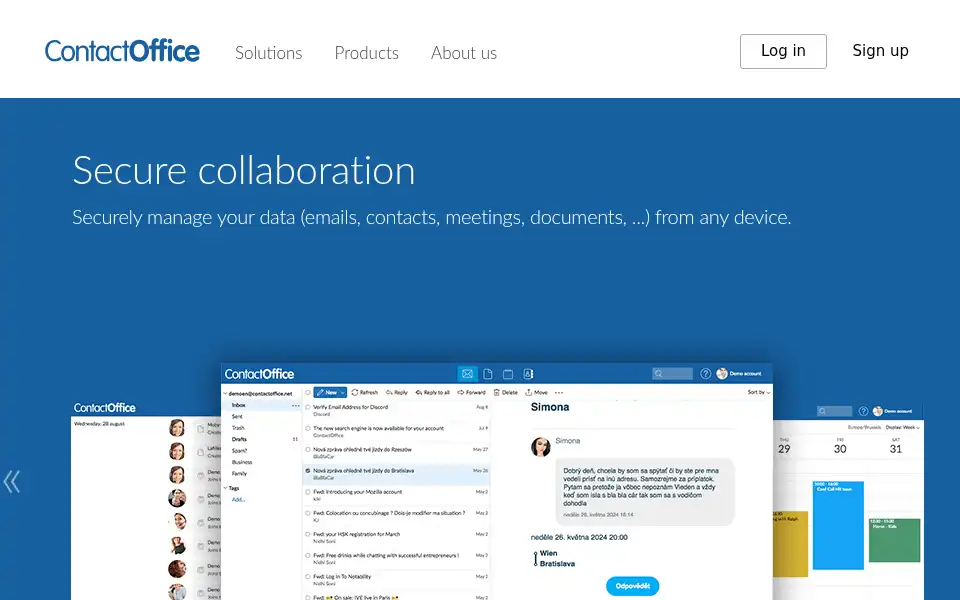The width and height of the screenshot is (960, 600).
Task: Open the toolbar more-actions ellipsis
Action: [559, 392]
